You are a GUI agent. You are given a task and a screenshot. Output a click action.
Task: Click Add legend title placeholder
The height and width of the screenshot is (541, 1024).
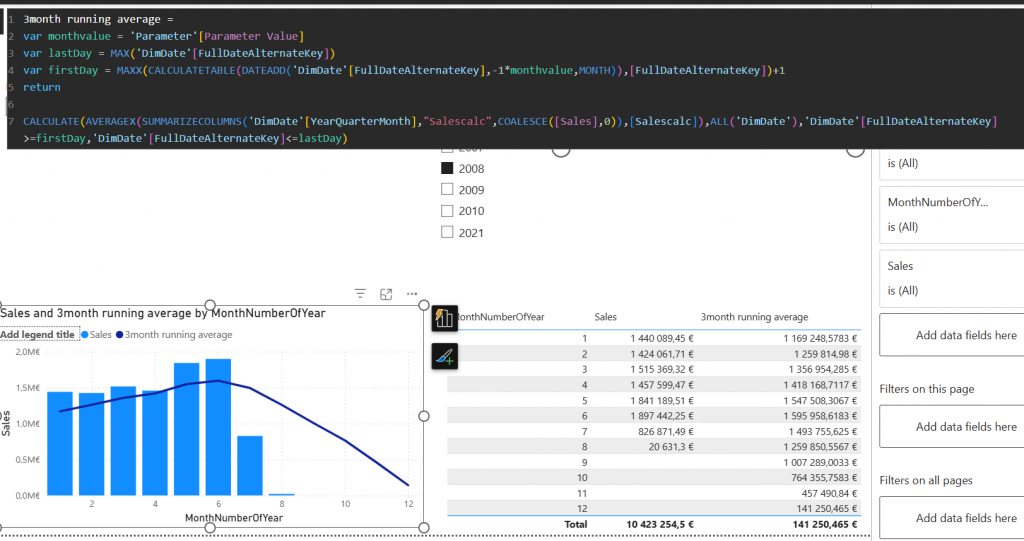(x=38, y=335)
